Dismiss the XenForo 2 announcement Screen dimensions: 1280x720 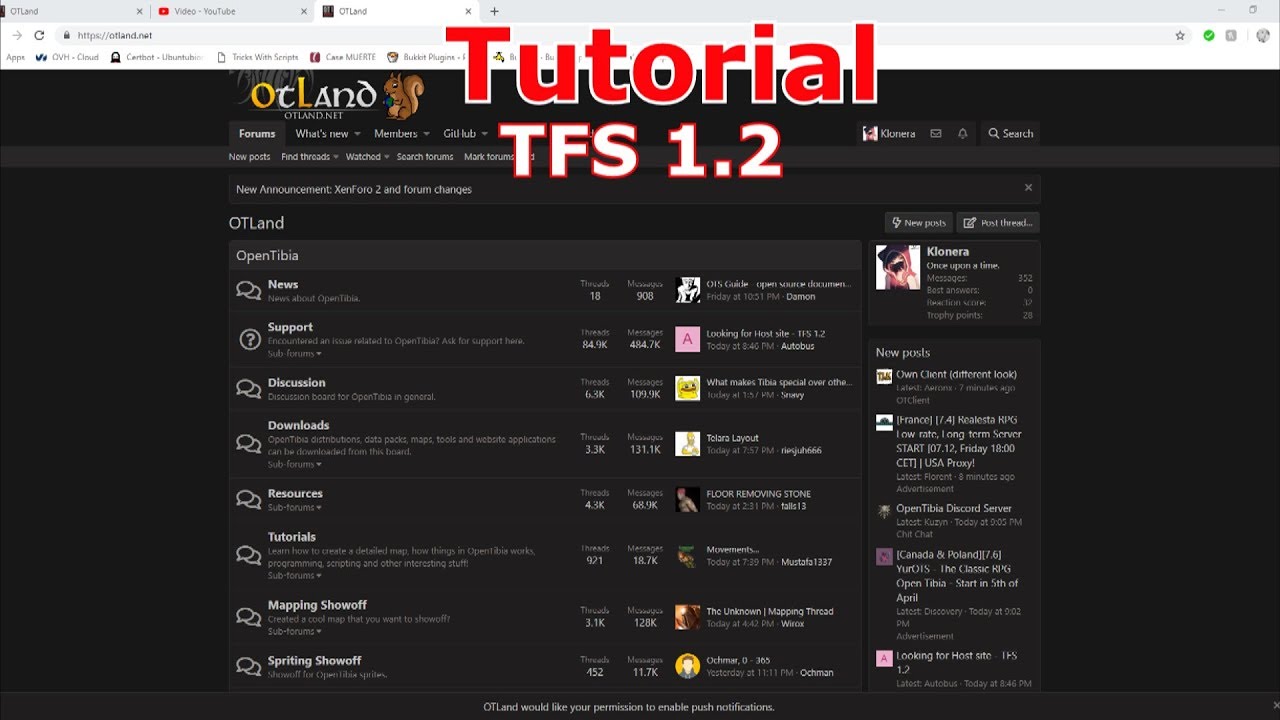pyautogui.click(x=1028, y=188)
